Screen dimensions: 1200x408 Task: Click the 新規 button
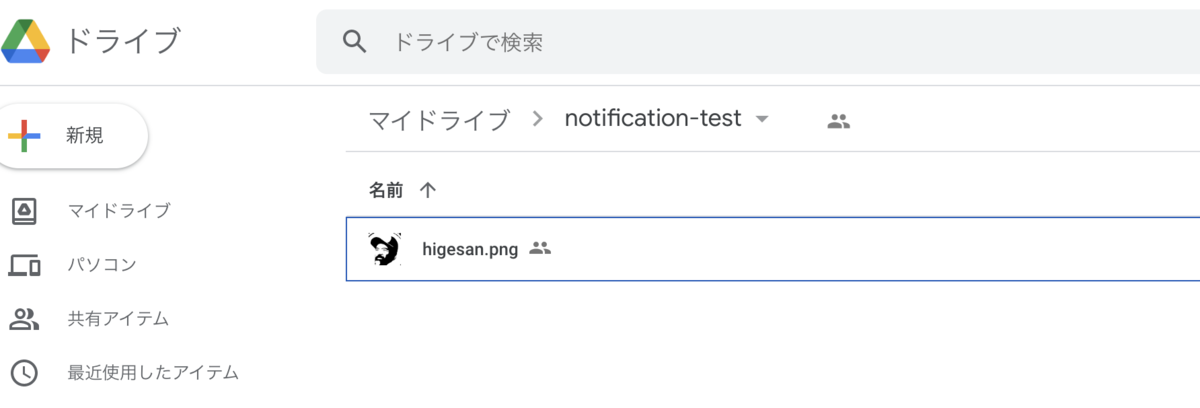coord(74,137)
